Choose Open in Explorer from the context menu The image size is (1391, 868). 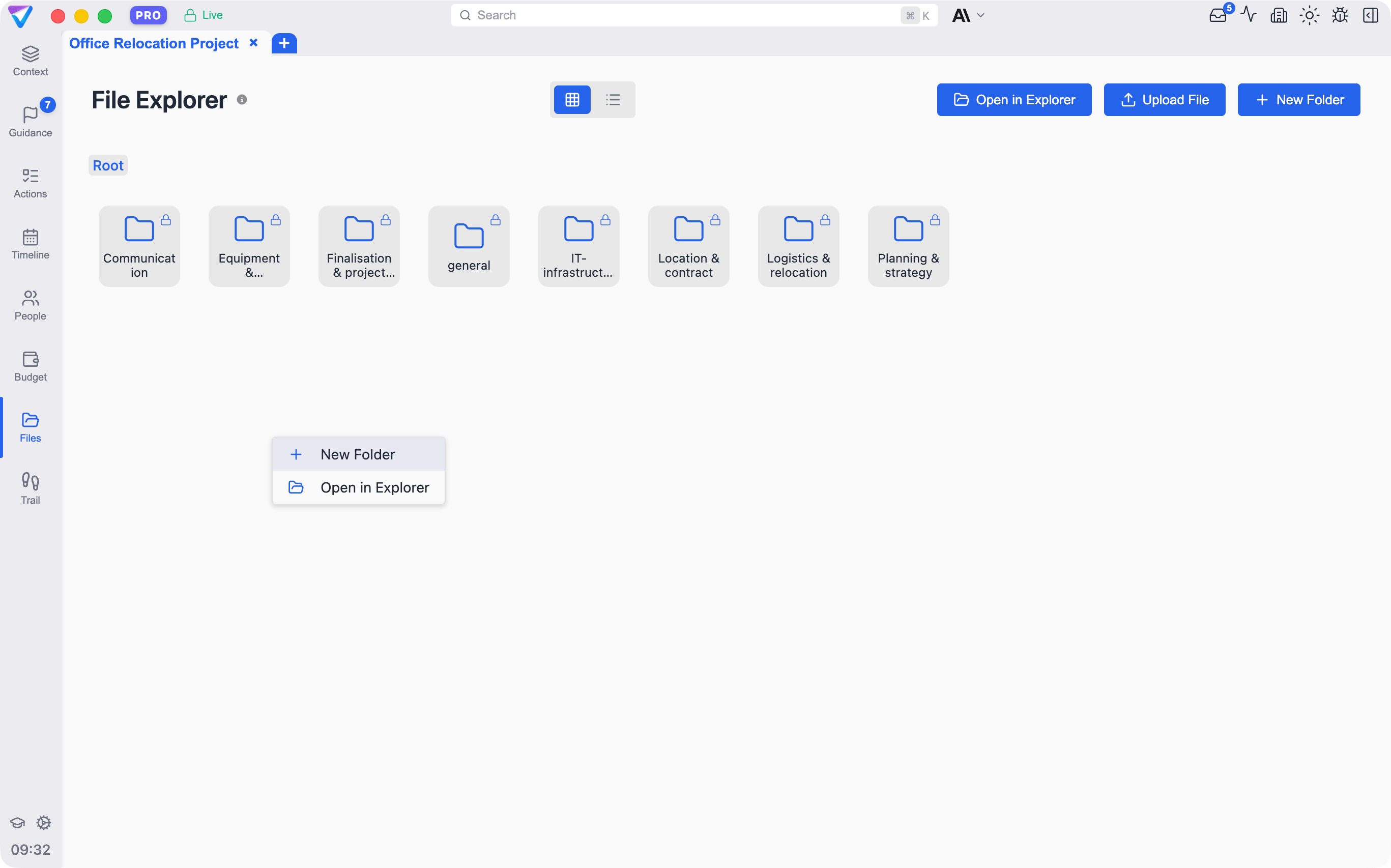pyautogui.click(x=358, y=487)
